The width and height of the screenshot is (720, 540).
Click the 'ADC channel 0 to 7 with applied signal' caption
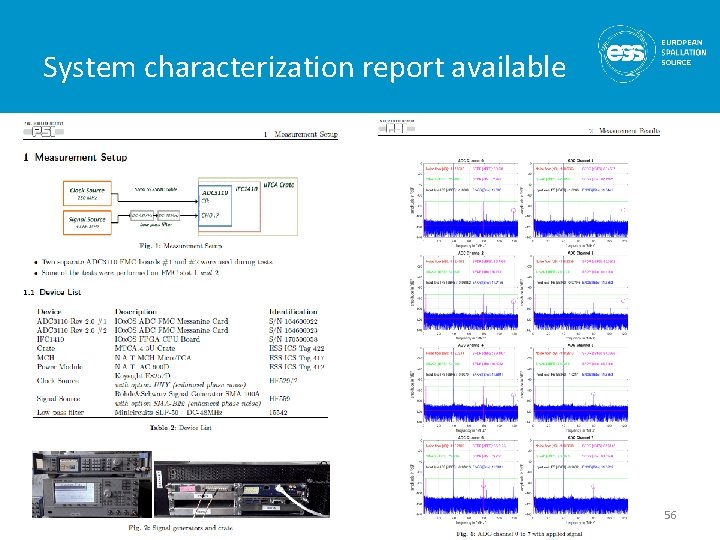[519, 534]
